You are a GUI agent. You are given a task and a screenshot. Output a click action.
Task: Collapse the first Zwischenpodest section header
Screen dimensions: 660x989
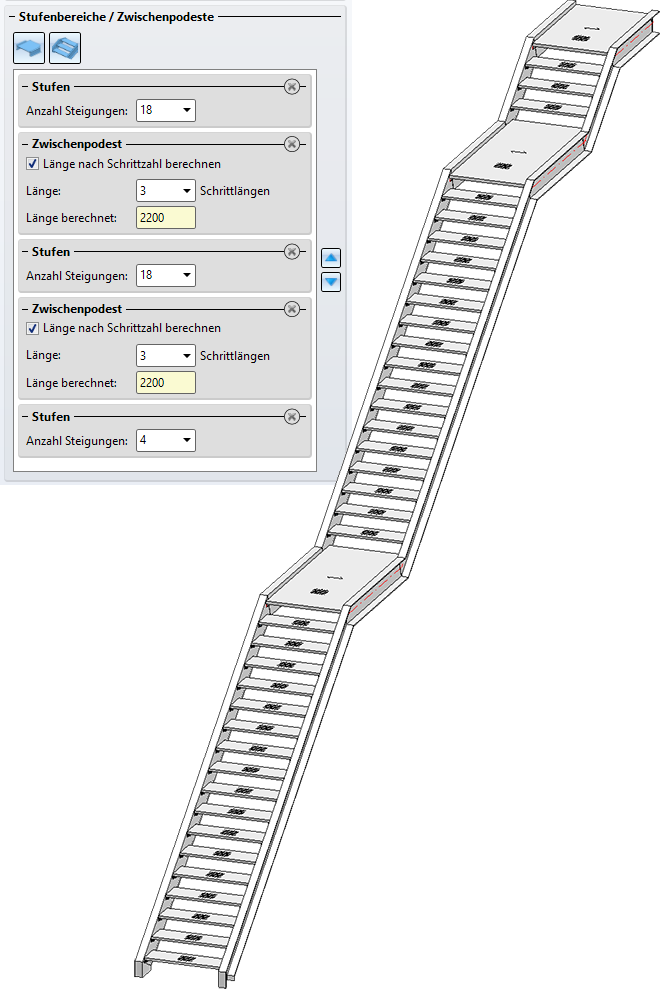[25, 144]
